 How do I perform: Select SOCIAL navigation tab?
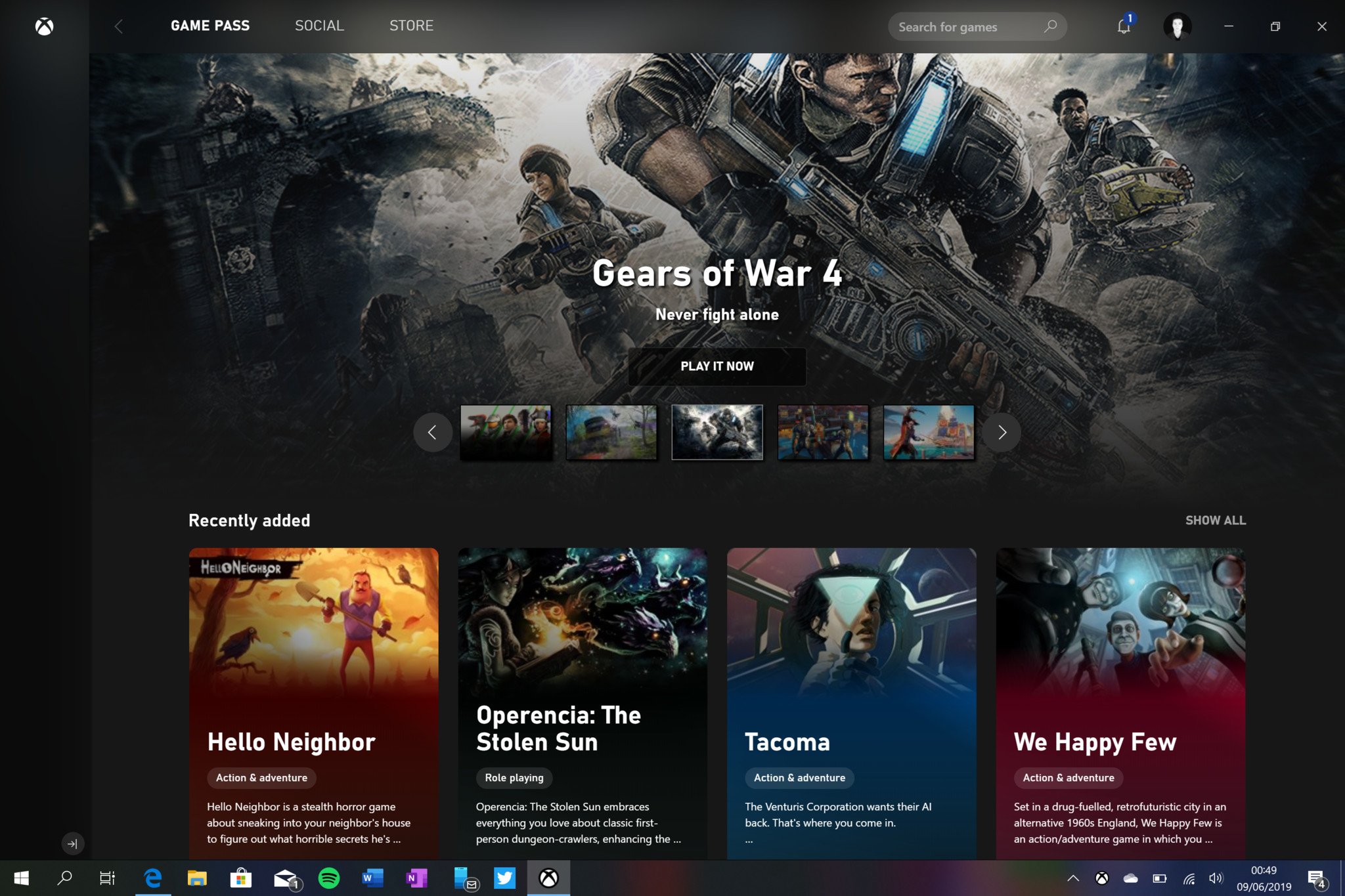click(318, 25)
